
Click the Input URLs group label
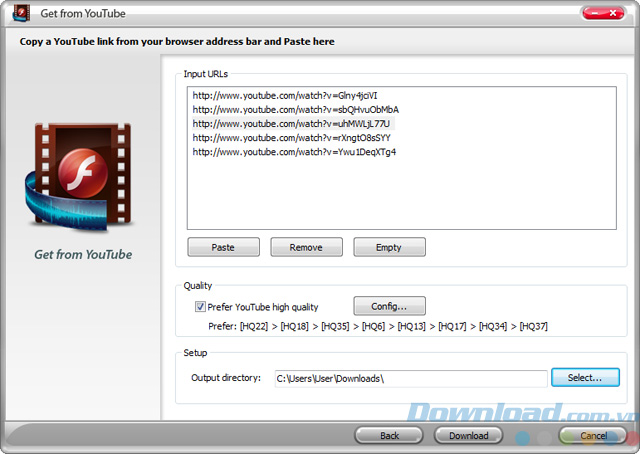coord(205,74)
